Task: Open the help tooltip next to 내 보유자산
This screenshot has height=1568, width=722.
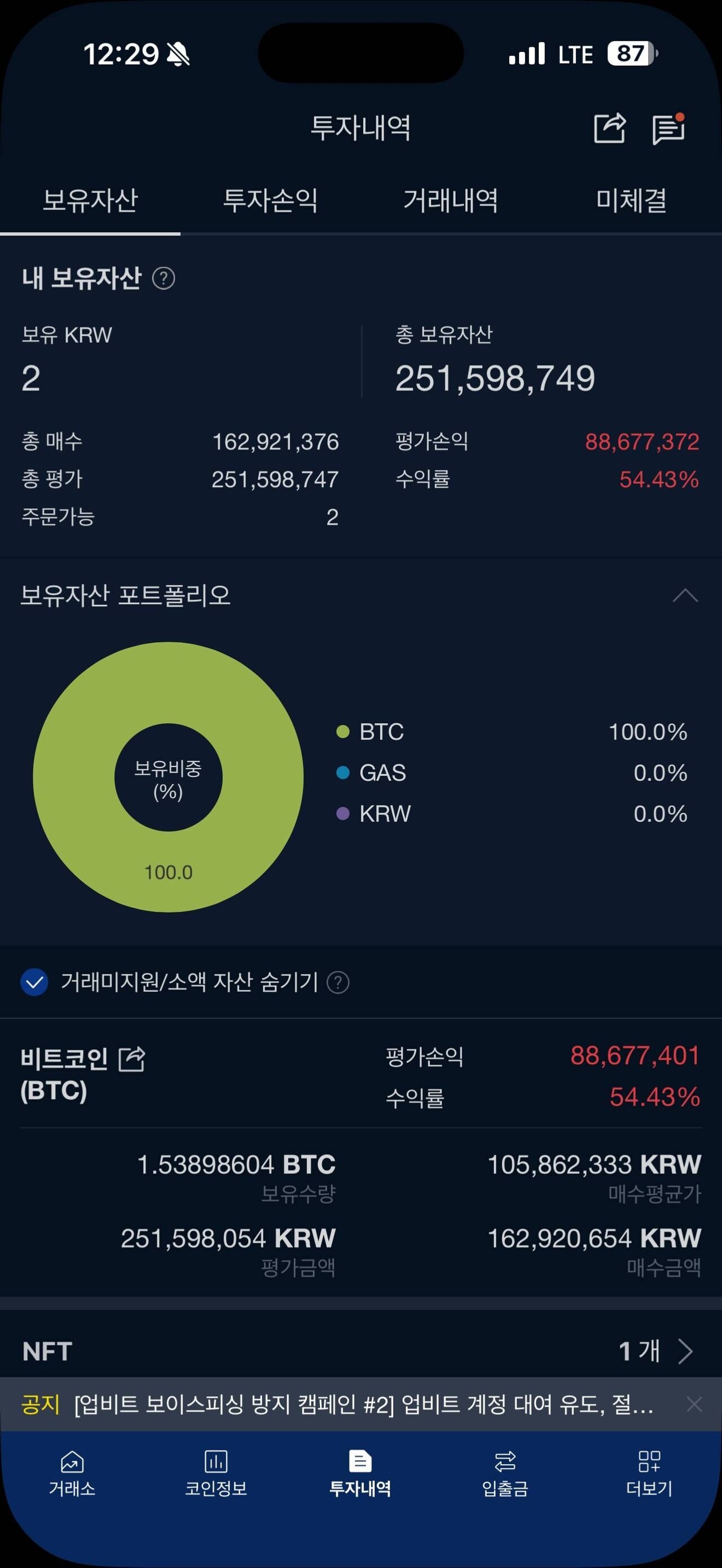Action: 163,279
